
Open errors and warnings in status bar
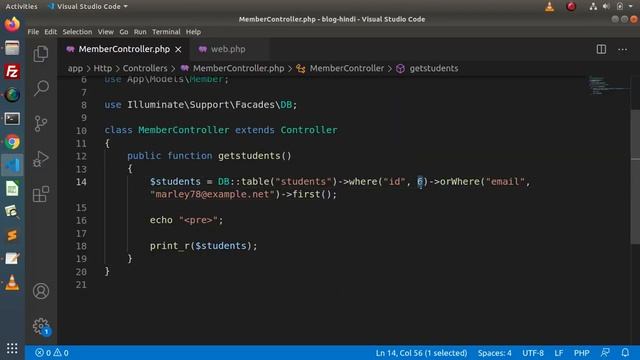tap(51, 353)
